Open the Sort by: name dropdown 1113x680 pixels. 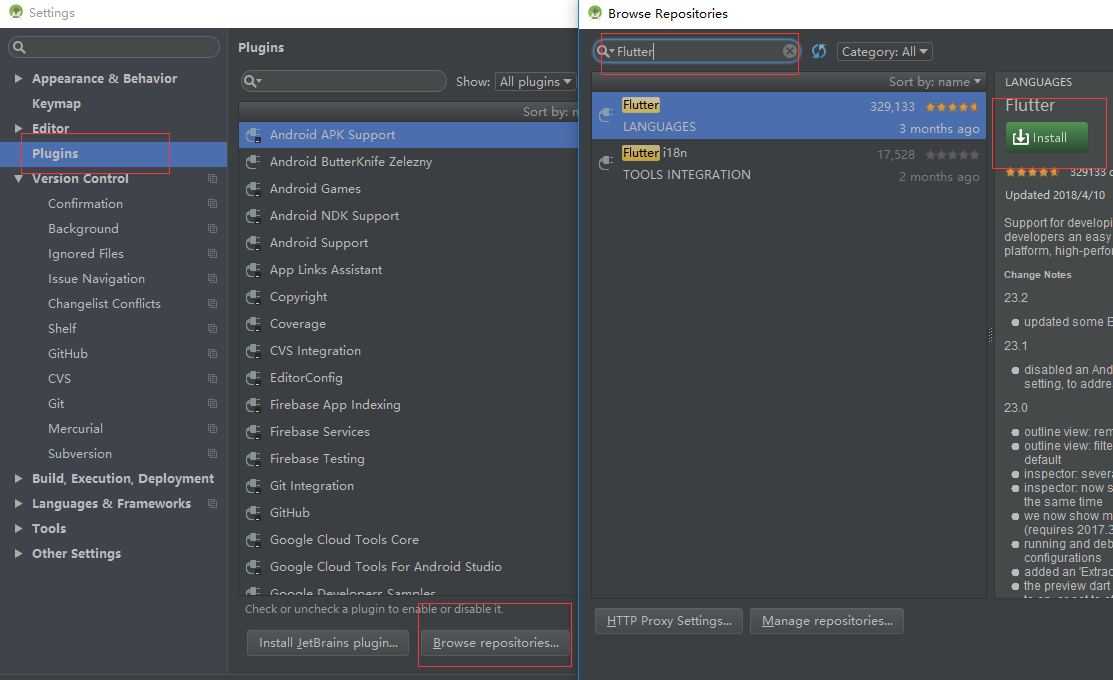[x=934, y=82]
